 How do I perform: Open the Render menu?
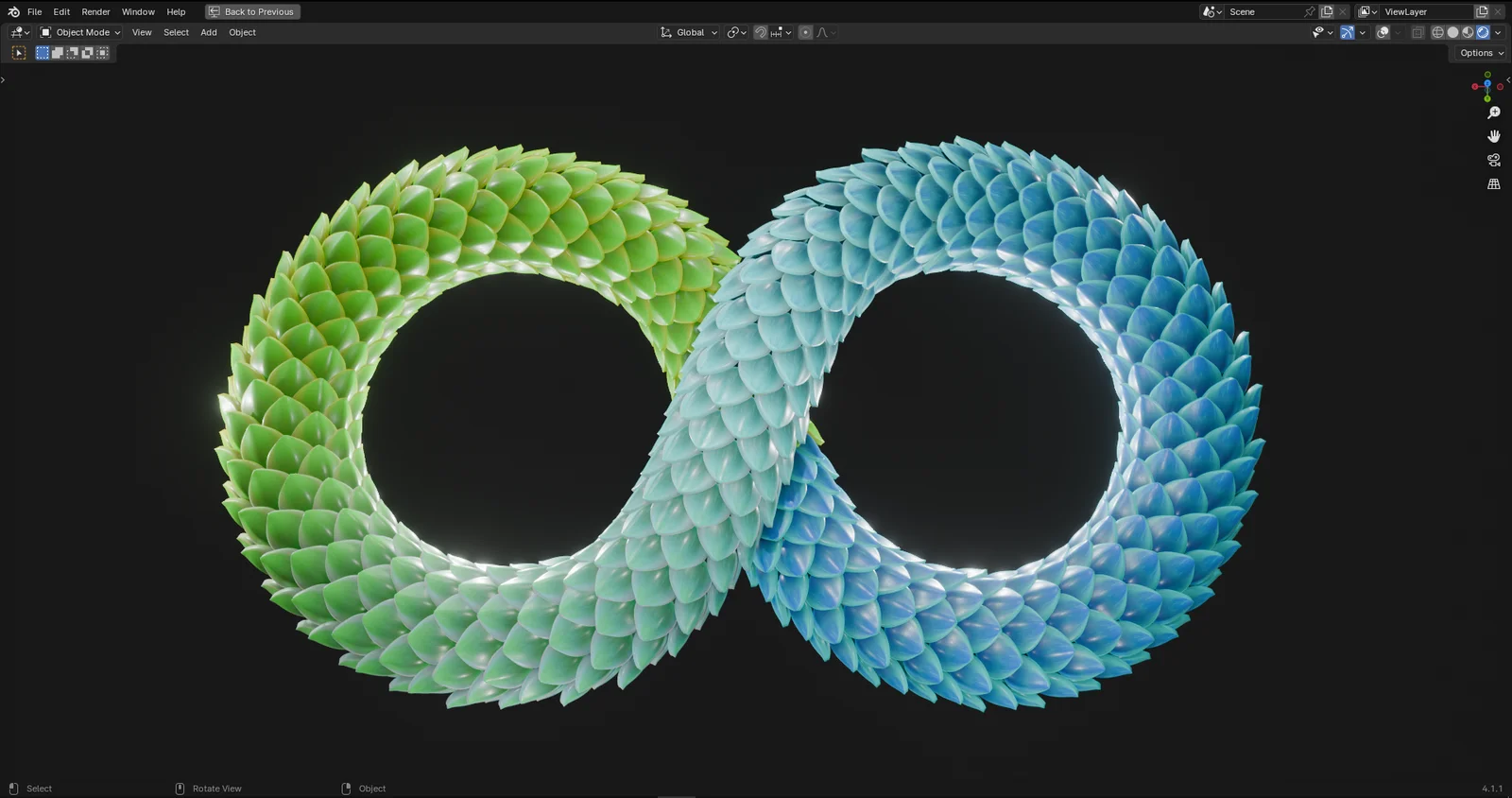pos(95,11)
